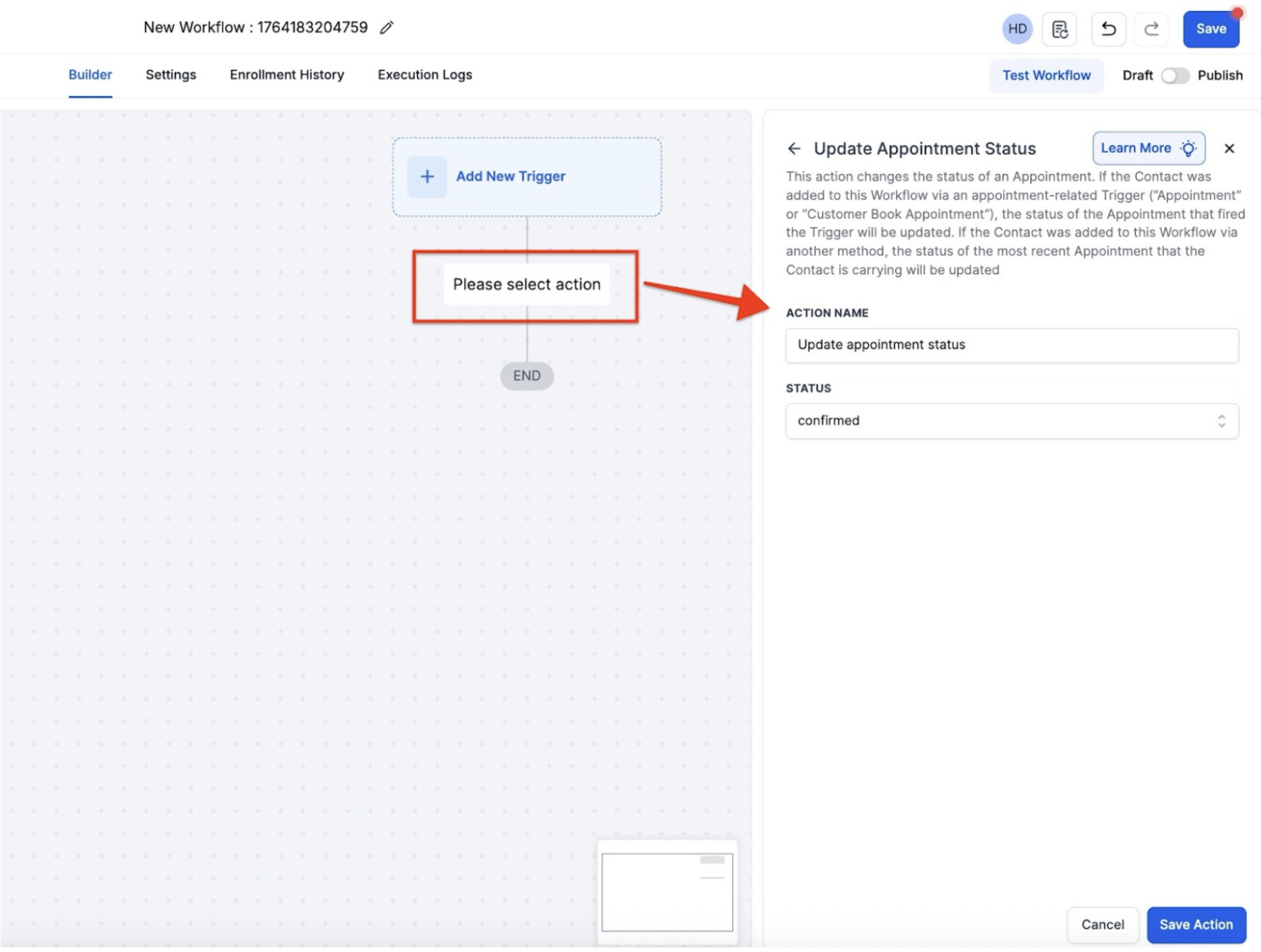Undo the last workflow change
The width and height of the screenshot is (1261, 952).
(x=1108, y=30)
